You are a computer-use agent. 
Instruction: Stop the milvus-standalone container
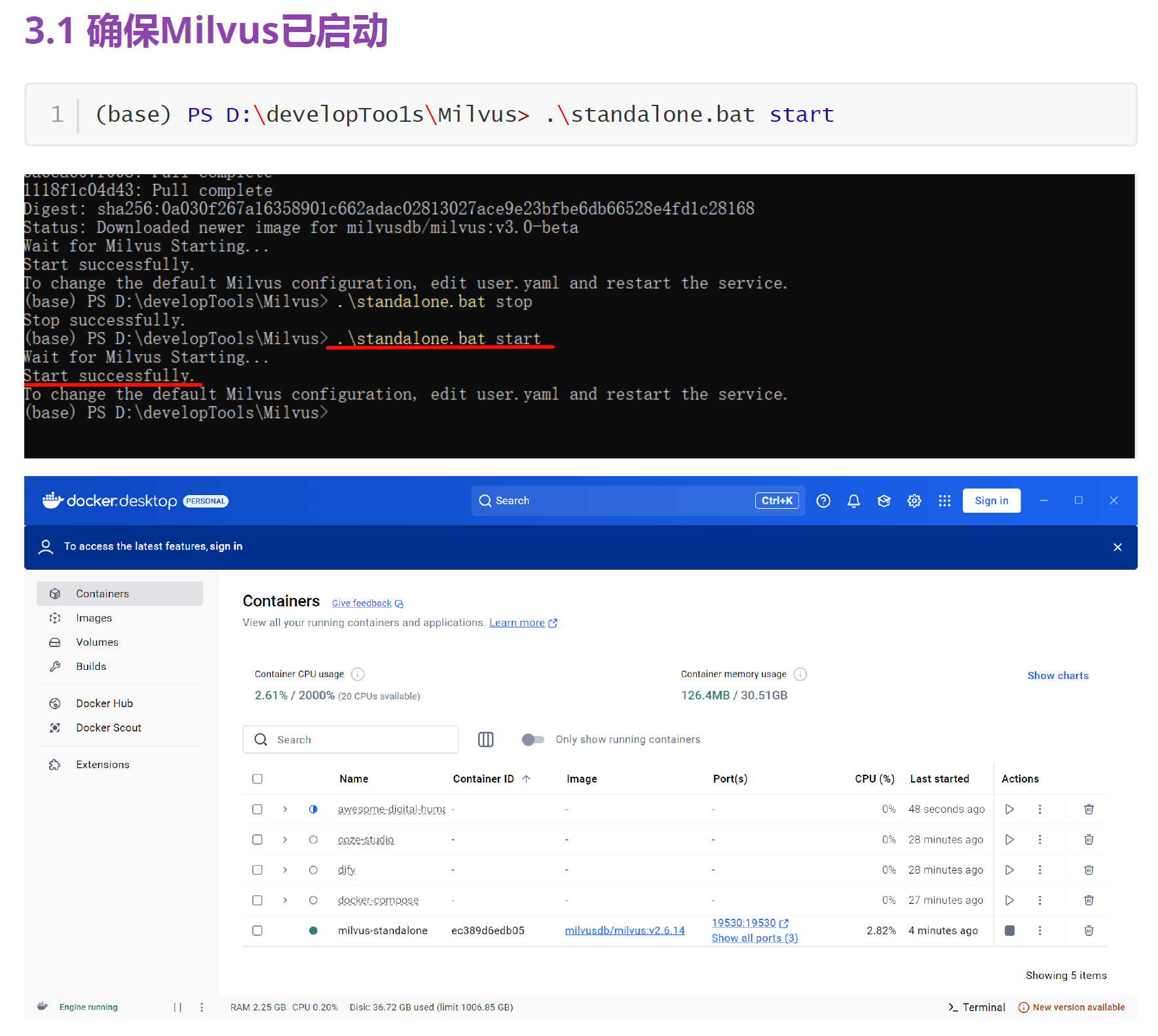[x=1009, y=931]
